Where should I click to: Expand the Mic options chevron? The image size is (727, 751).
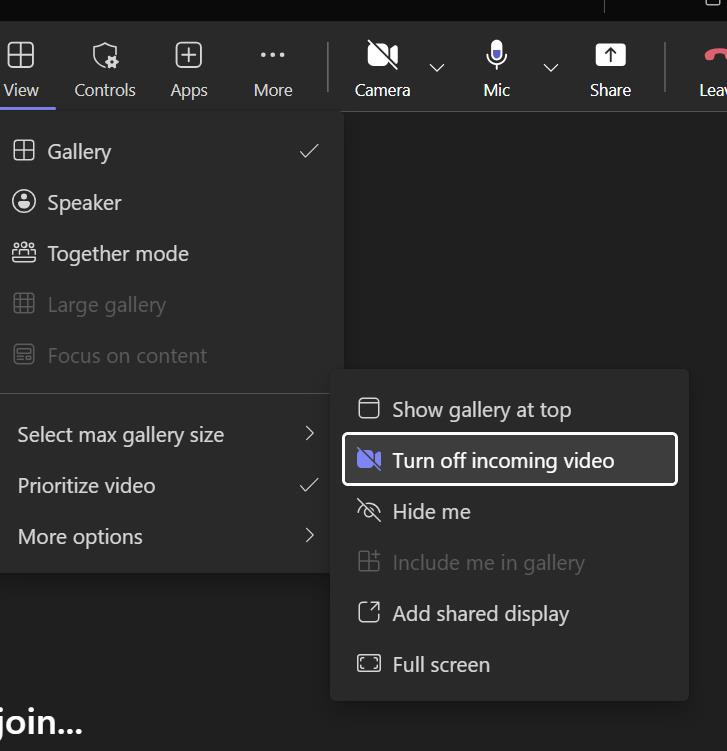[551, 68]
